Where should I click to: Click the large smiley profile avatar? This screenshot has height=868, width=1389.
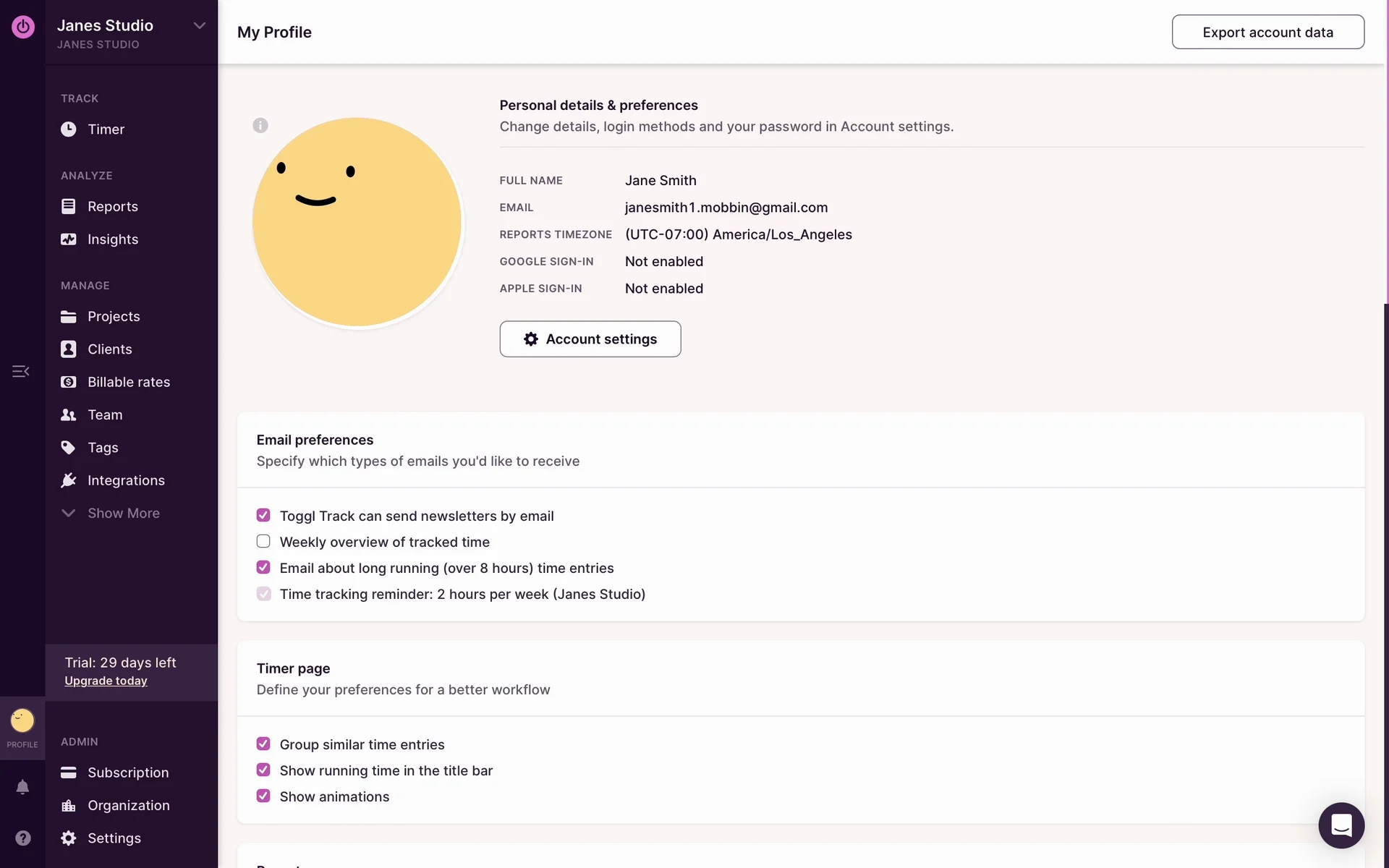(357, 222)
